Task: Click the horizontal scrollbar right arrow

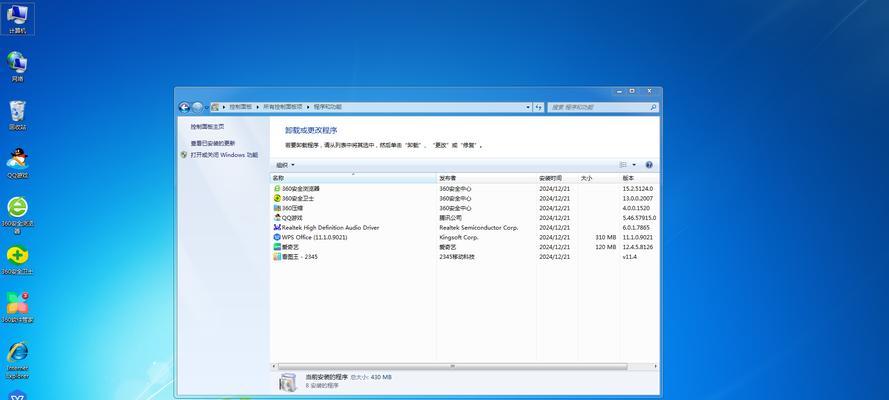Action: pos(656,367)
